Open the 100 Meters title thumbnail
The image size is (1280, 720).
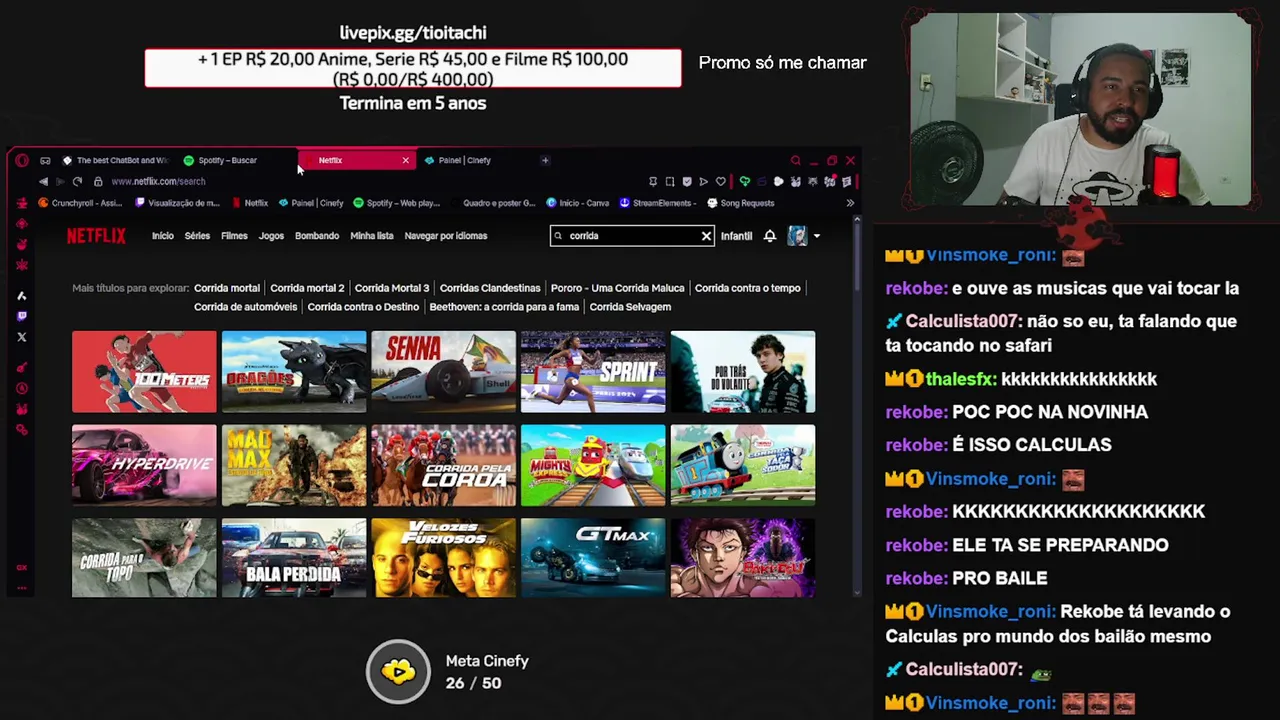point(144,372)
